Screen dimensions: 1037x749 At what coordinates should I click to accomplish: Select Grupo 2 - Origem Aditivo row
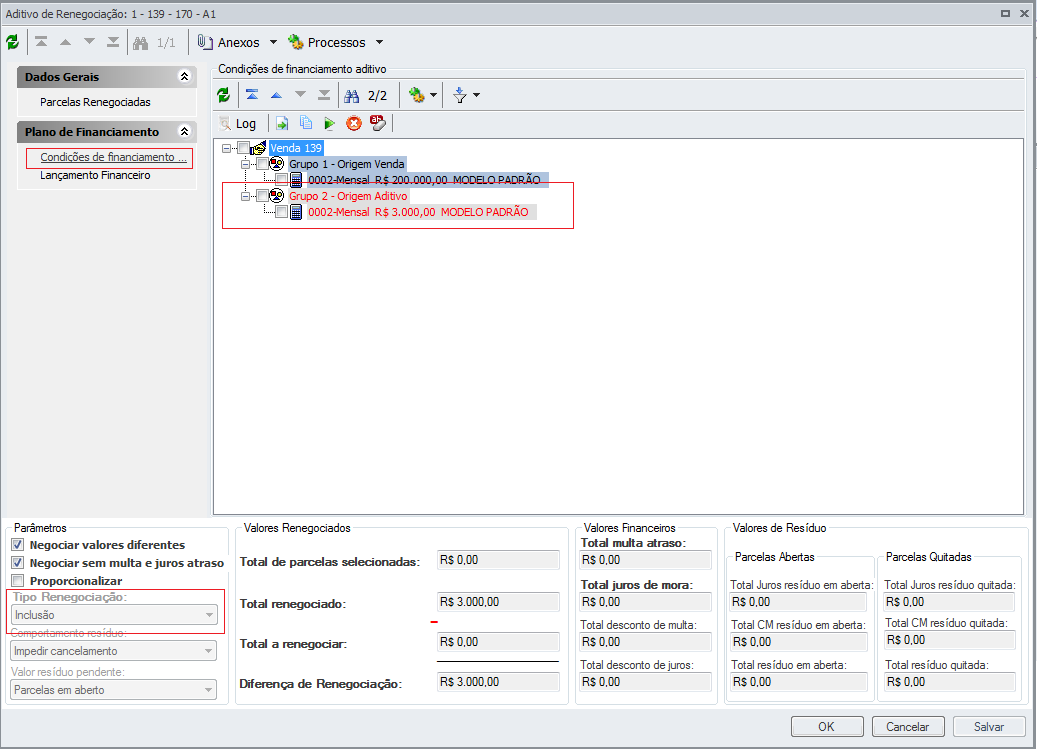coord(348,196)
